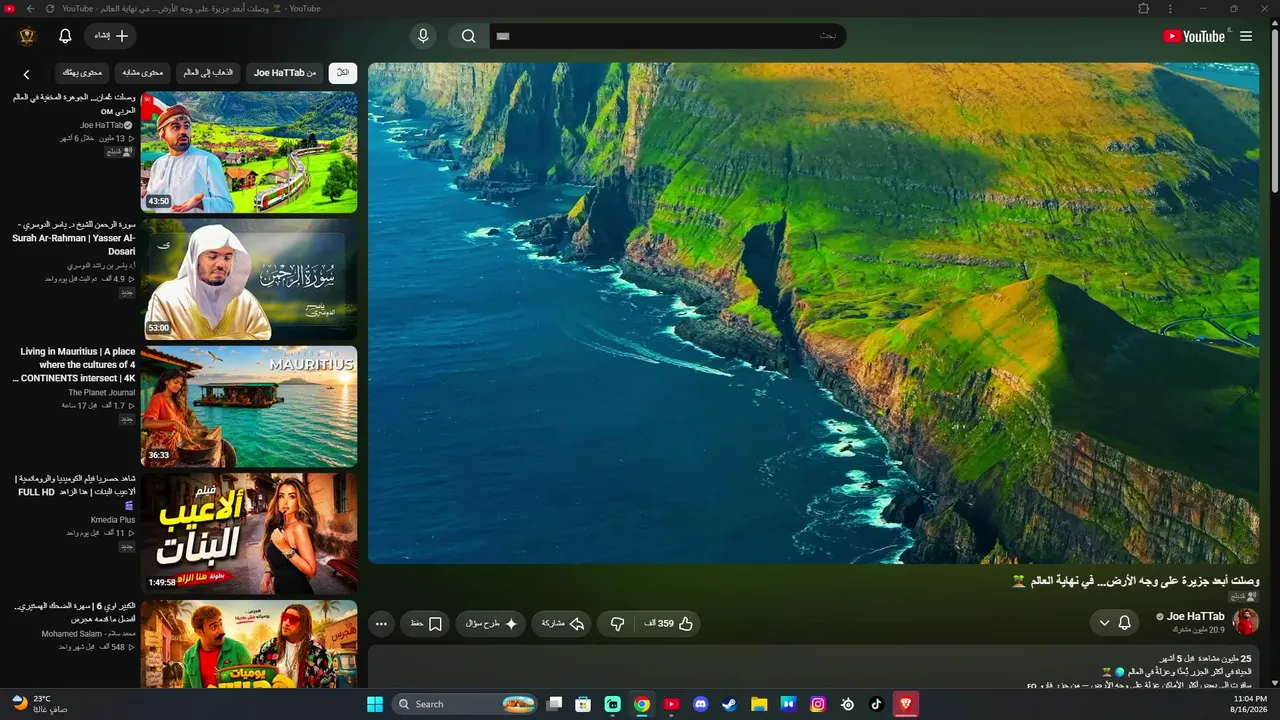Open Brave browser from the taskbar
The image size is (1280, 720).
[906, 704]
